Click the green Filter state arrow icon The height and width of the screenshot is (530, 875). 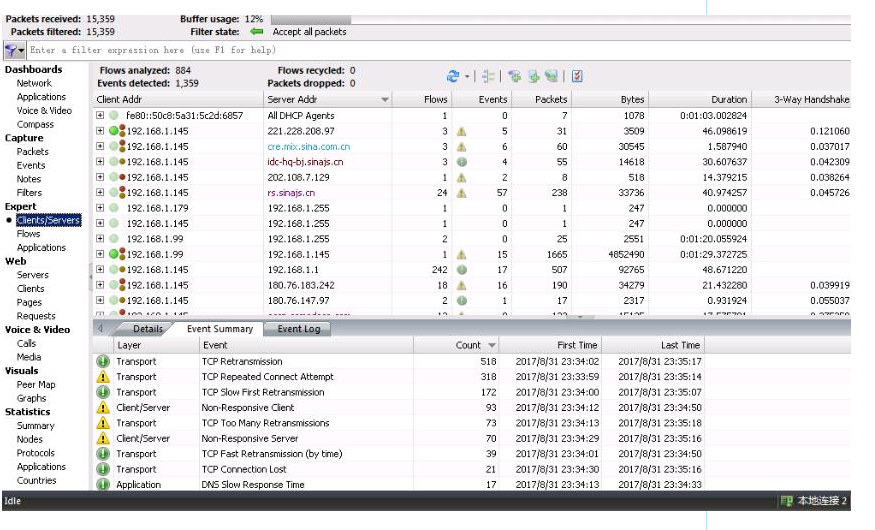tap(257, 32)
